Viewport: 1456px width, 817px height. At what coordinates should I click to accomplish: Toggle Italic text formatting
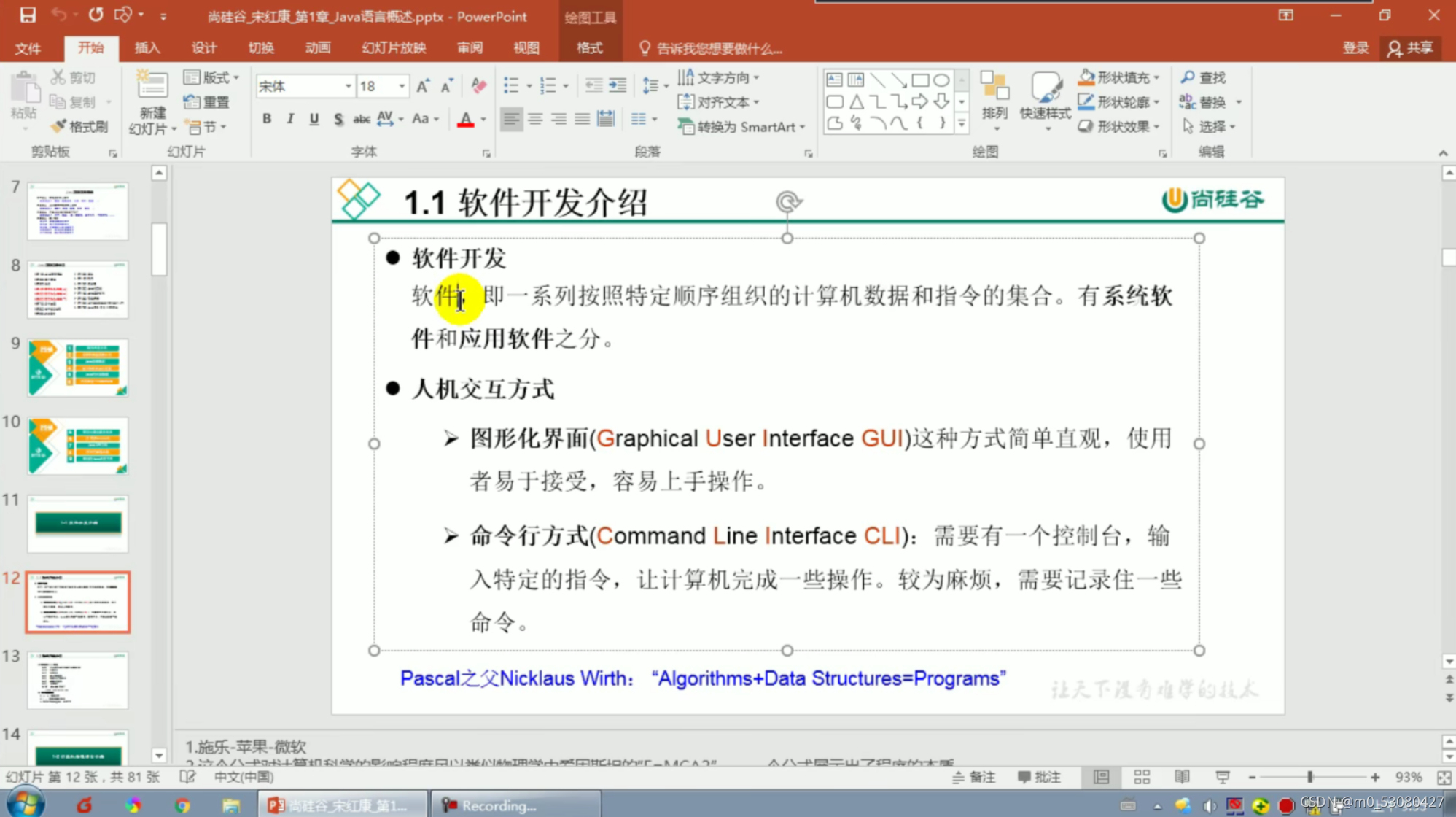[290, 119]
